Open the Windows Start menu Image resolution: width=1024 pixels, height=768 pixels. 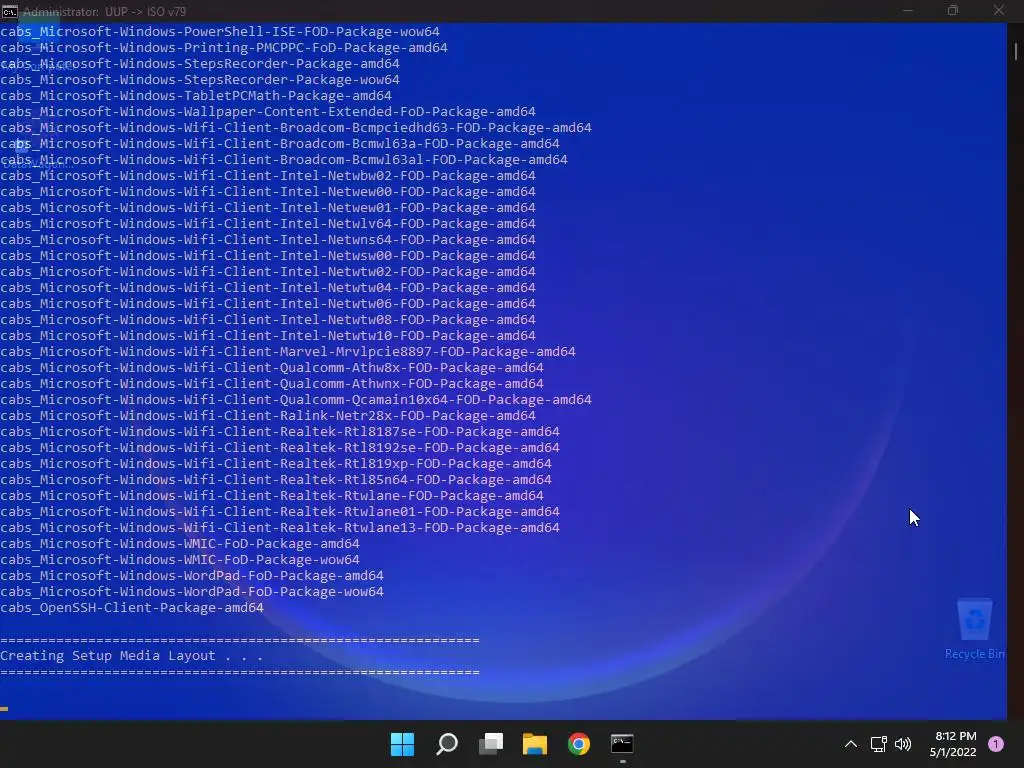402,744
